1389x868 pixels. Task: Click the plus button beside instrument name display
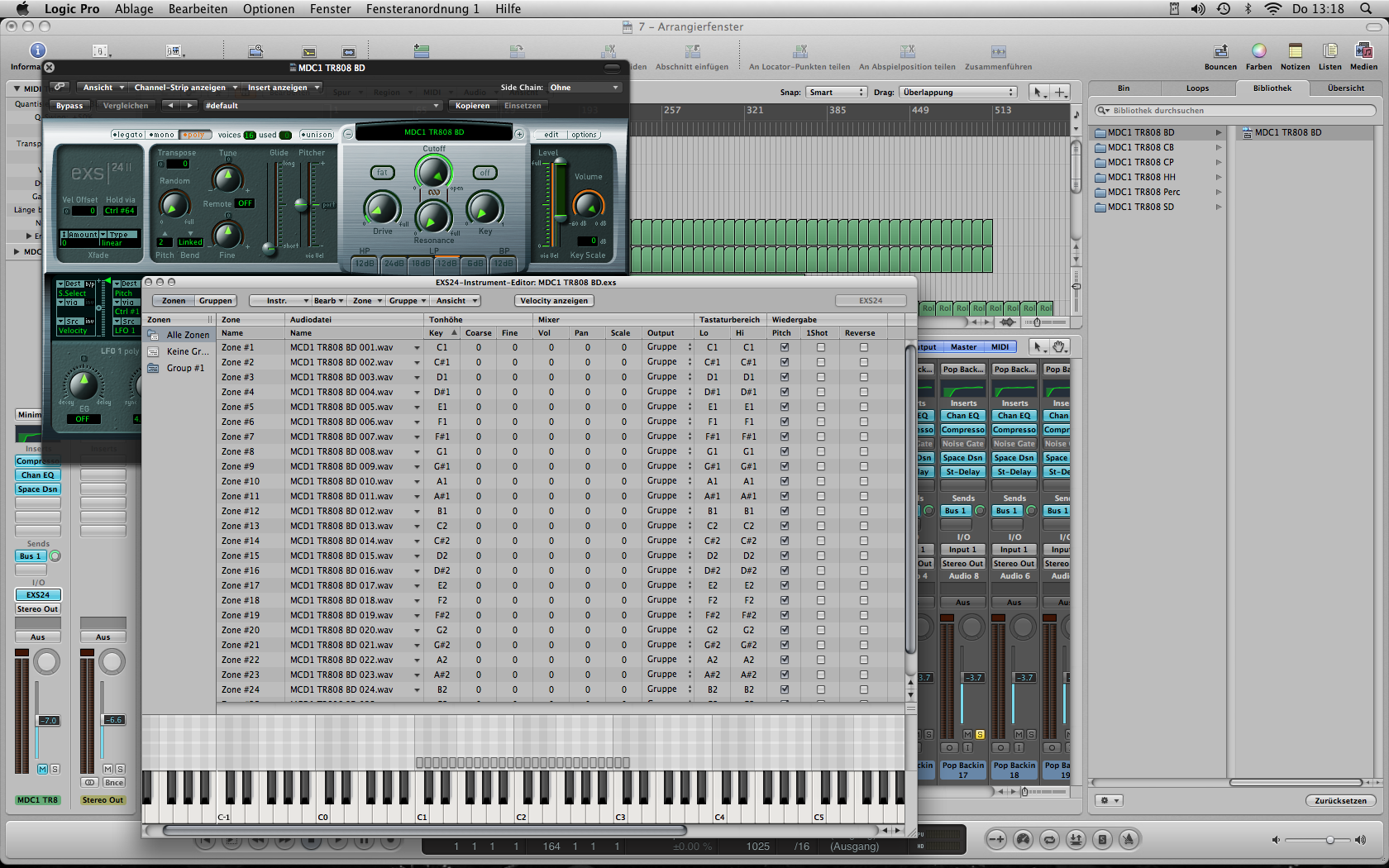coord(519,134)
